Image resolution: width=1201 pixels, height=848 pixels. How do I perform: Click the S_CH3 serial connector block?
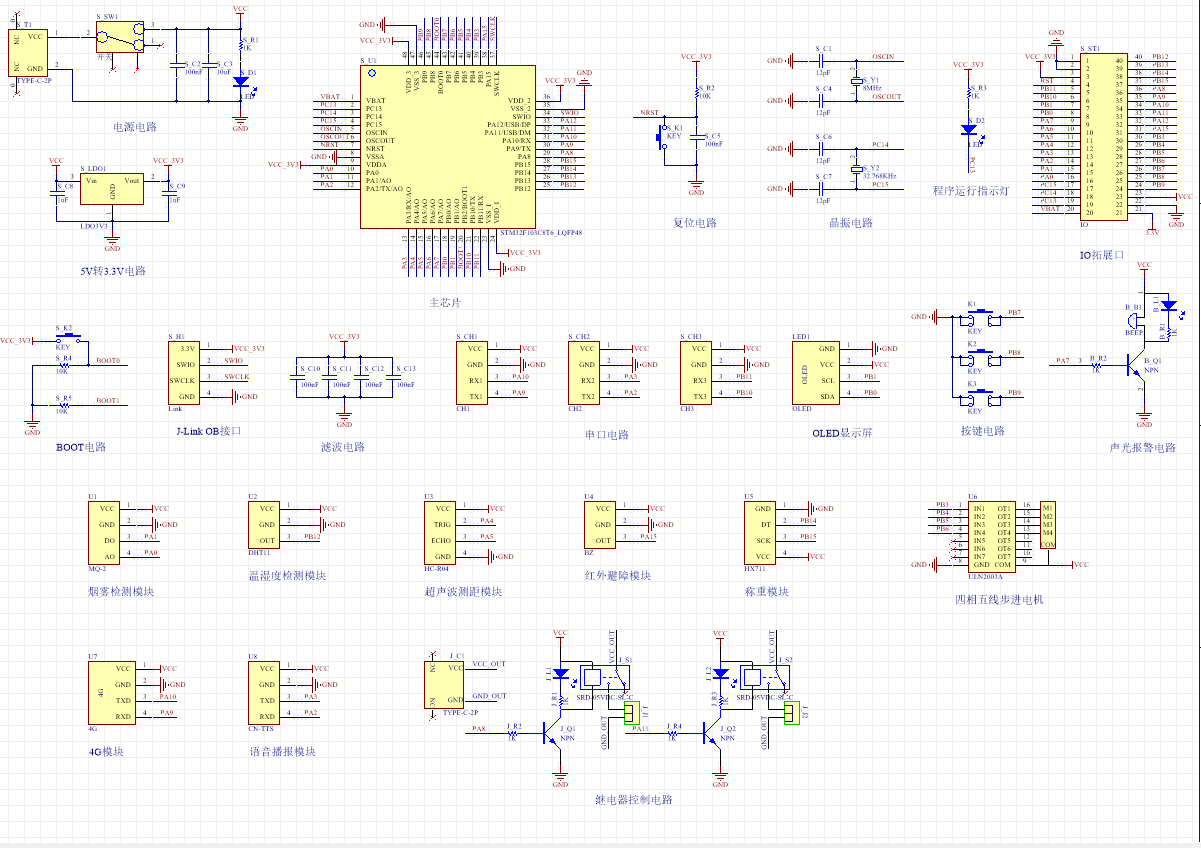pos(696,373)
